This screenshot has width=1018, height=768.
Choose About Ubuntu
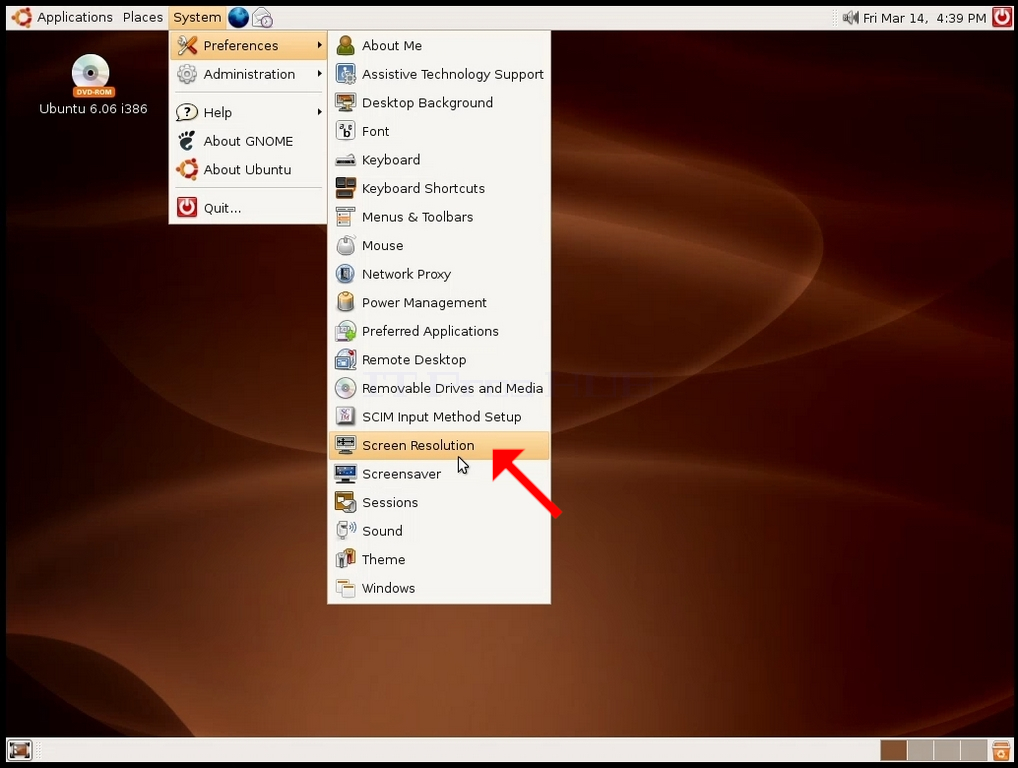coord(248,169)
